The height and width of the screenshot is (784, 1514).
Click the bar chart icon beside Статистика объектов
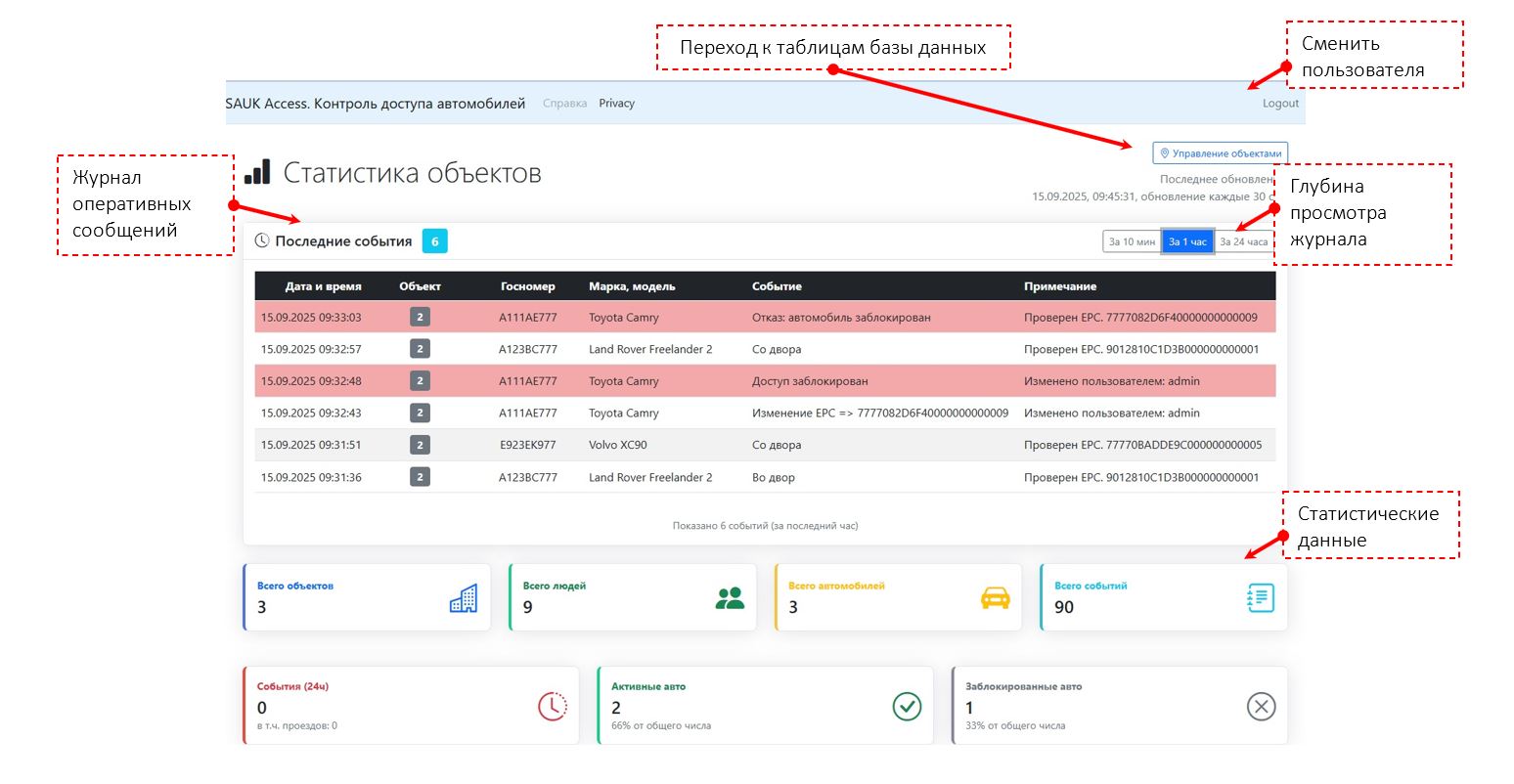point(257,172)
